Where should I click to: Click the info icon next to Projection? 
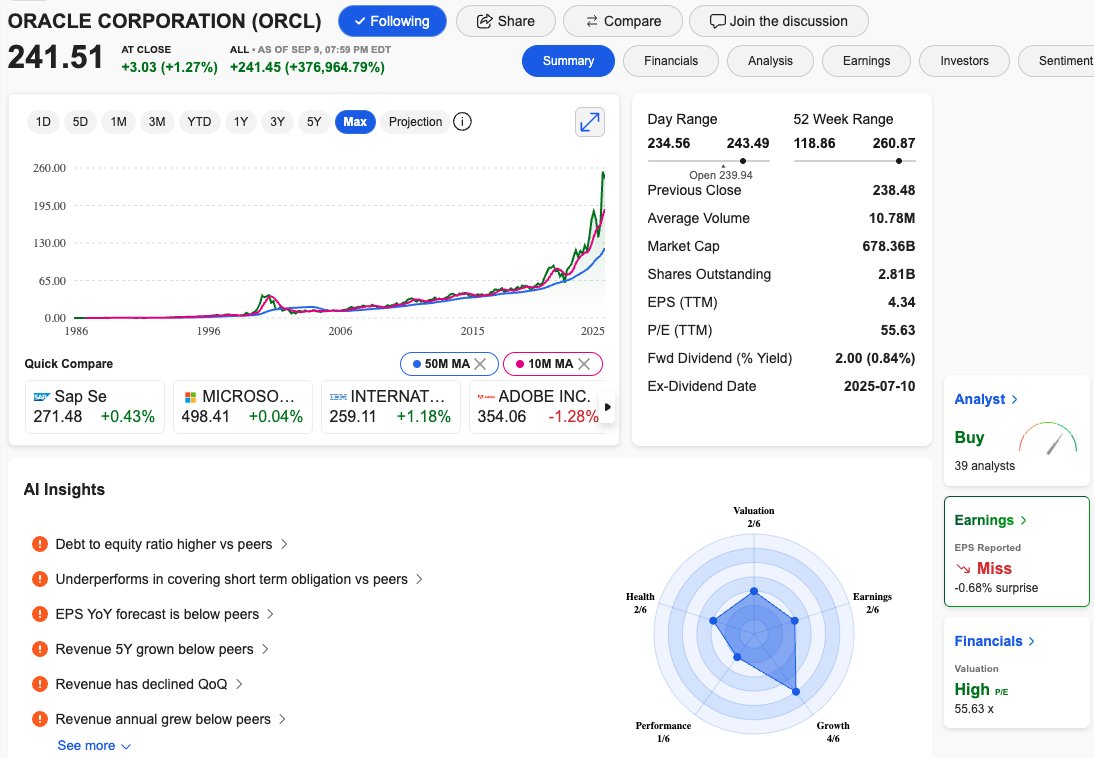[461, 121]
